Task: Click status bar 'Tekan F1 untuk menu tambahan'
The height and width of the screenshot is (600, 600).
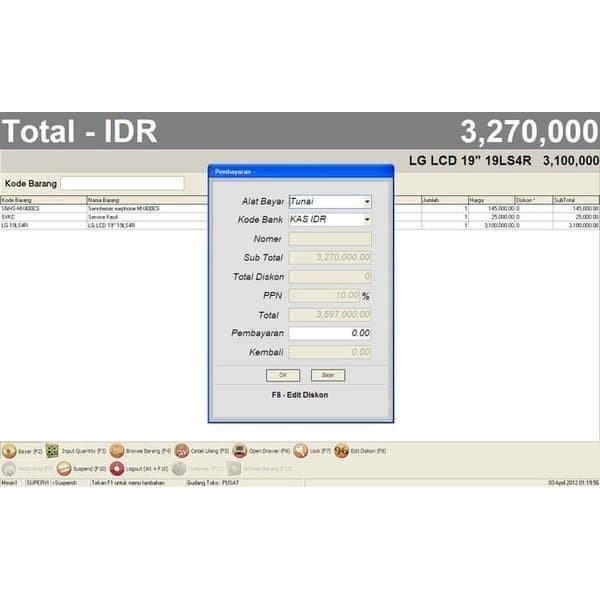Action: [x=128, y=483]
